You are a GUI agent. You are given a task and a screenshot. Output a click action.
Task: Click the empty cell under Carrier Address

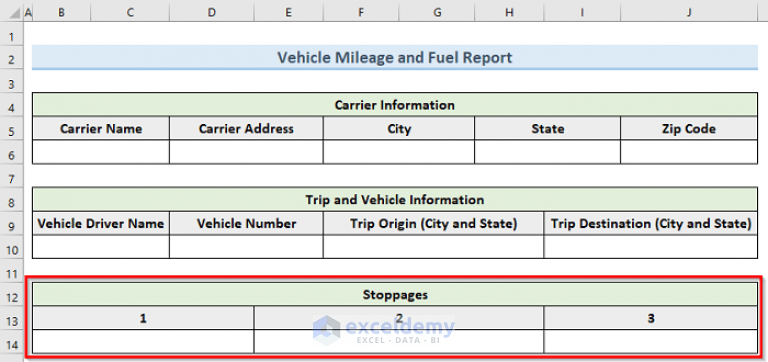(x=246, y=152)
